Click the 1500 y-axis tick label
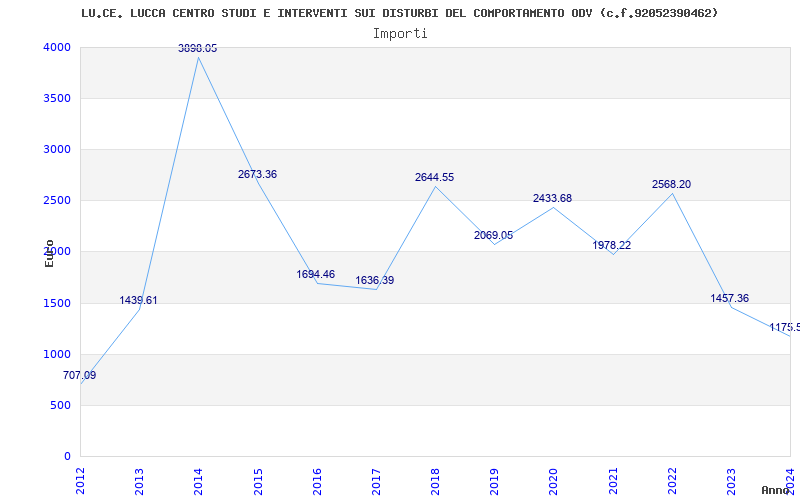 57,304
